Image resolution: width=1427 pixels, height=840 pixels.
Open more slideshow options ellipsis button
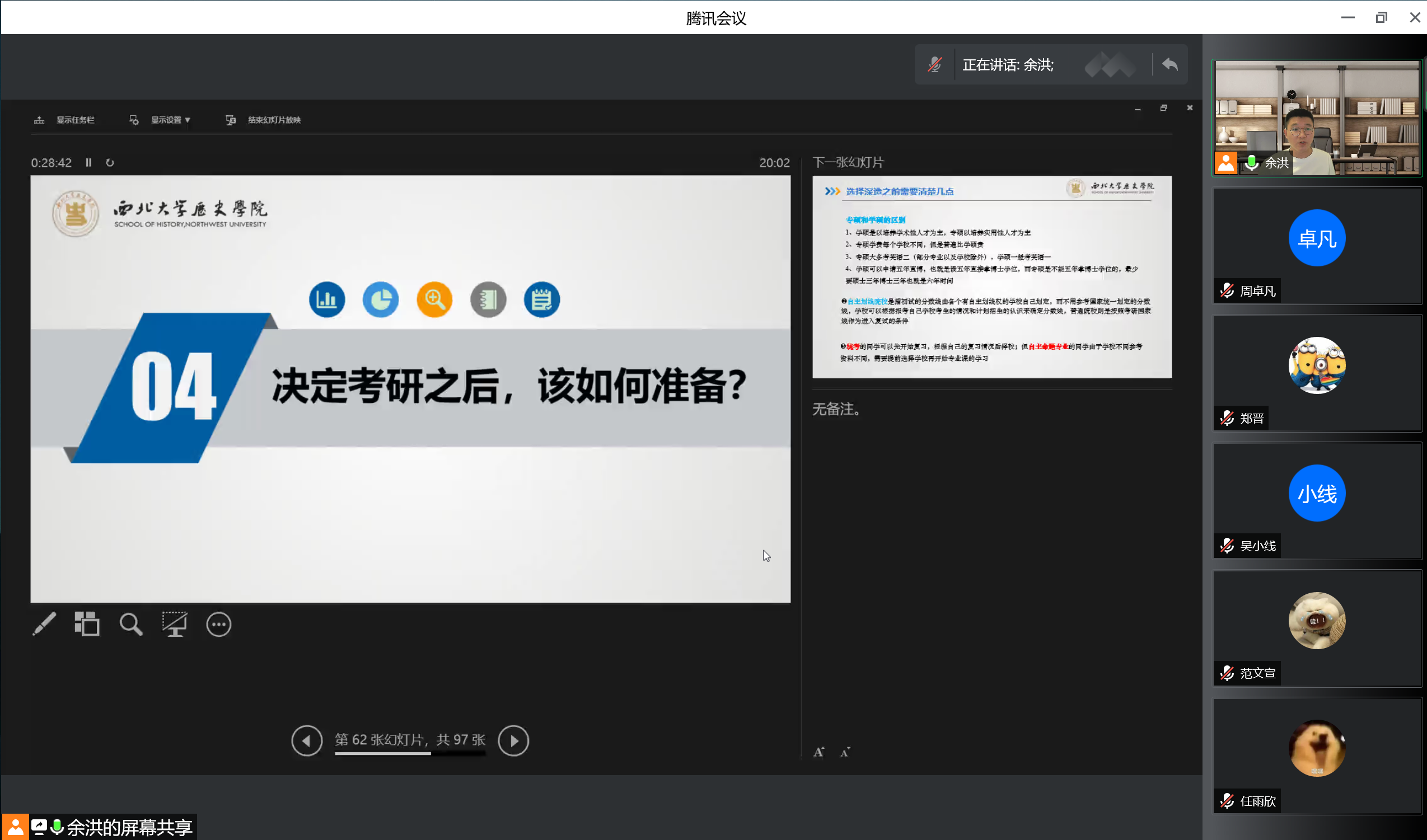(218, 625)
